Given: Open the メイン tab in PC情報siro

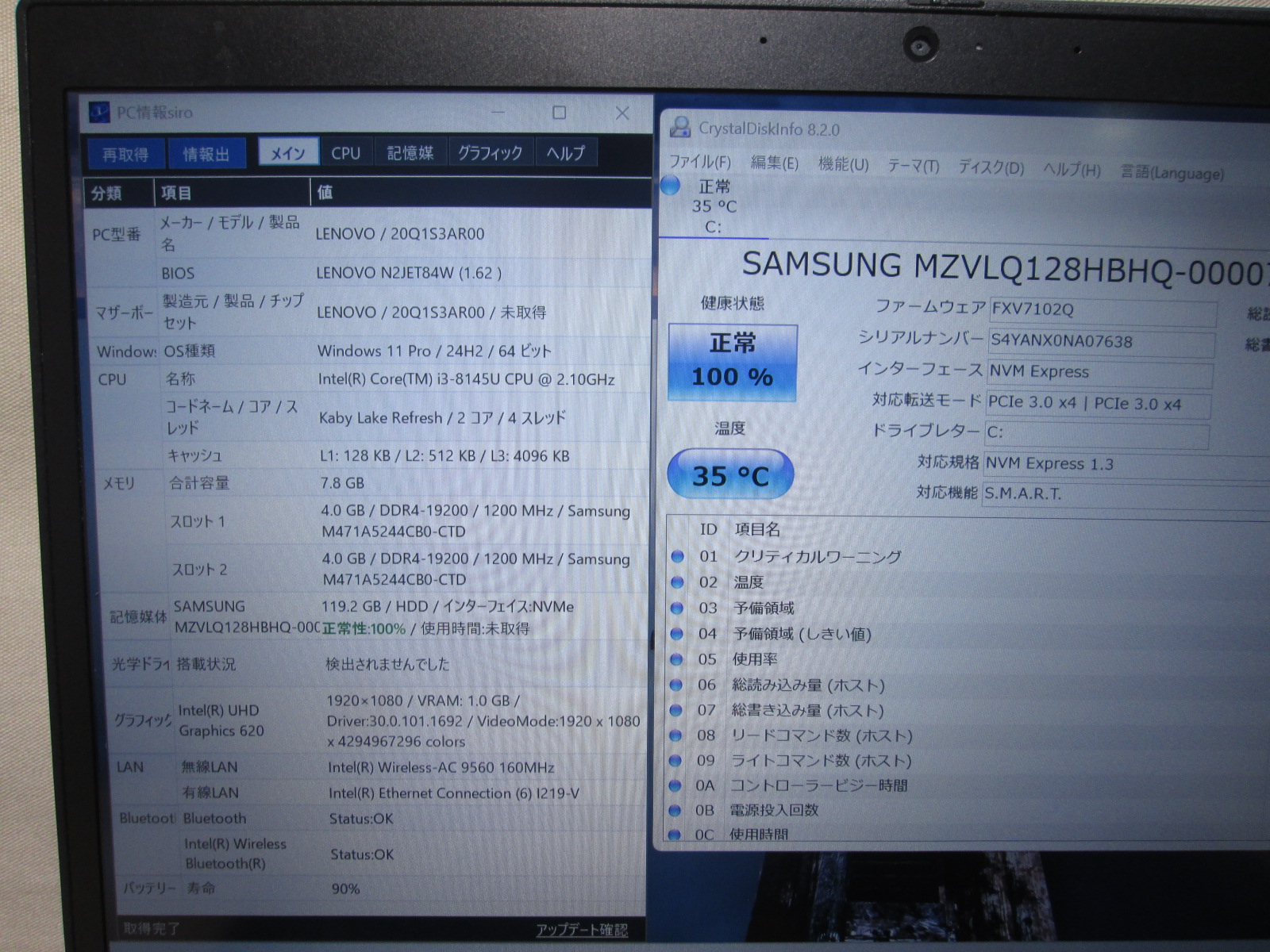Looking at the screenshot, I should (x=288, y=153).
